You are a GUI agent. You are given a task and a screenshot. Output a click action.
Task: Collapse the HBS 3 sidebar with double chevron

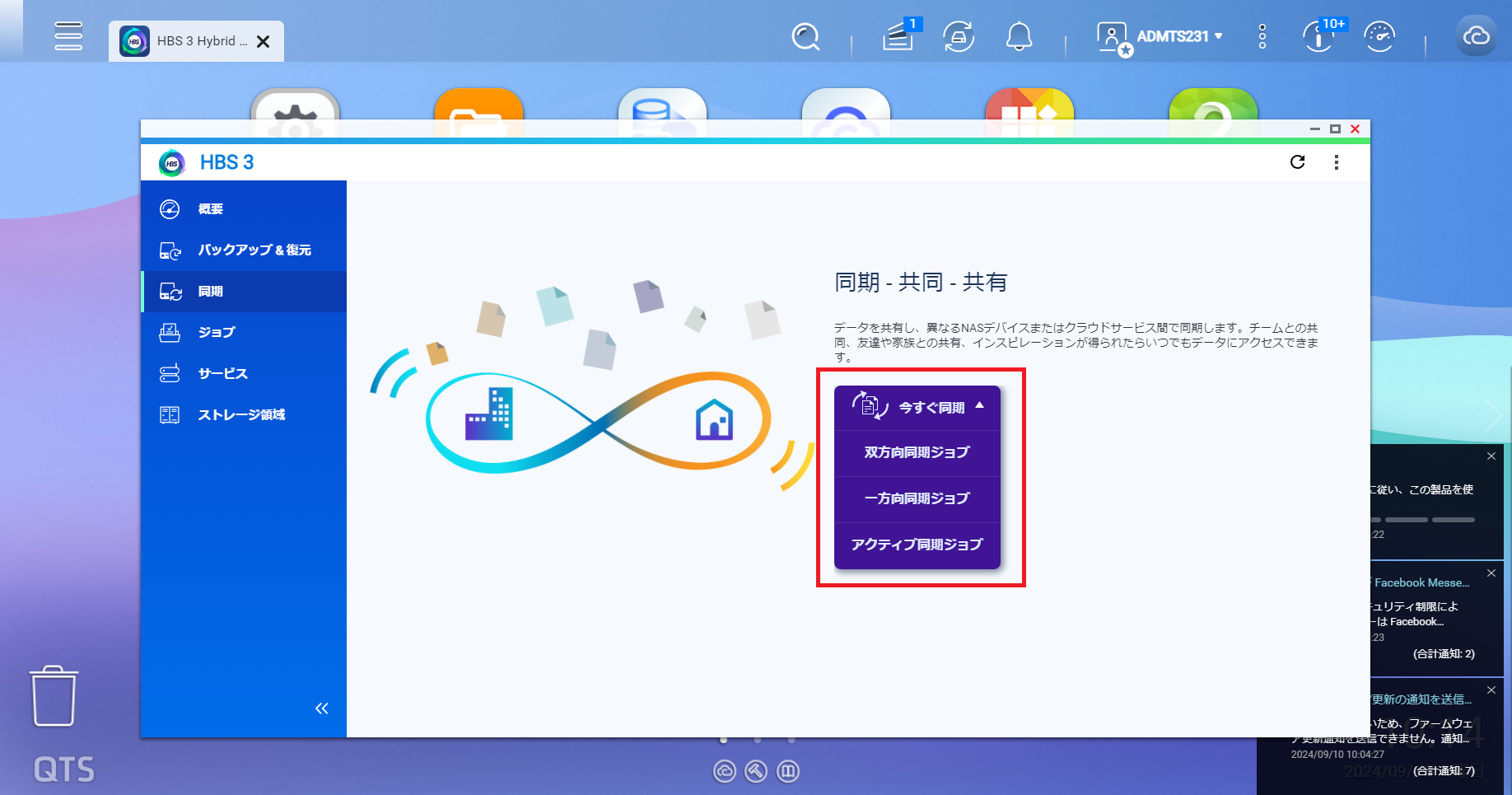tap(322, 708)
